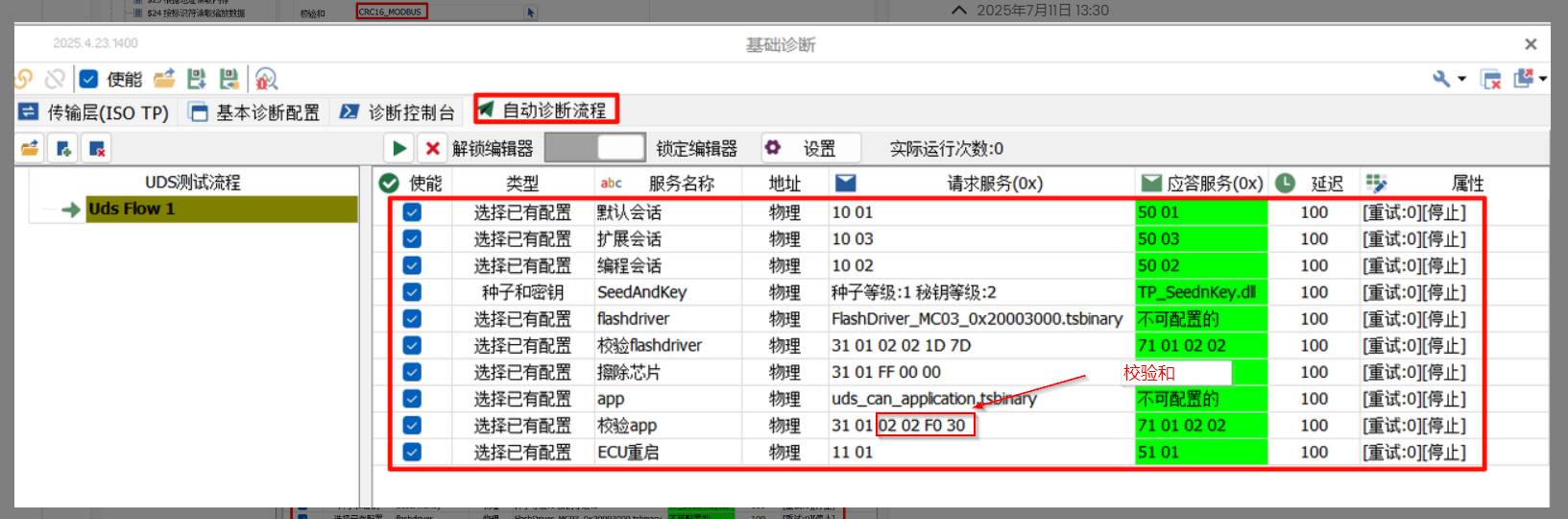Screen dimensions: 1568x519
Task: Click the 校验app request cell 31 01 02 02 F0 30
Action: (925, 425)
